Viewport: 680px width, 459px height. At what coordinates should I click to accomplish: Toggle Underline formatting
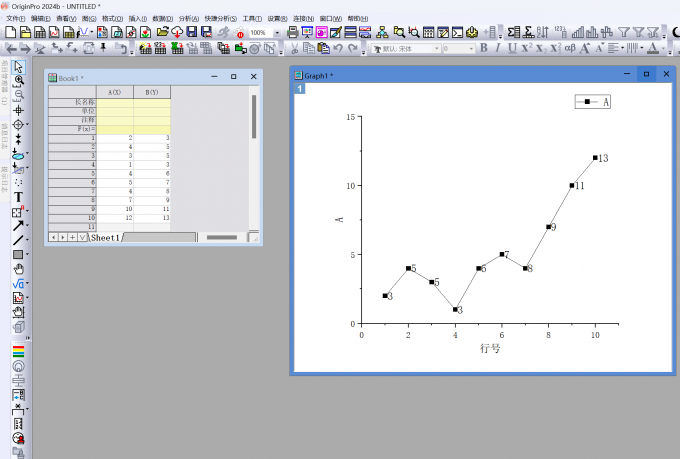[x=512, y=48]
